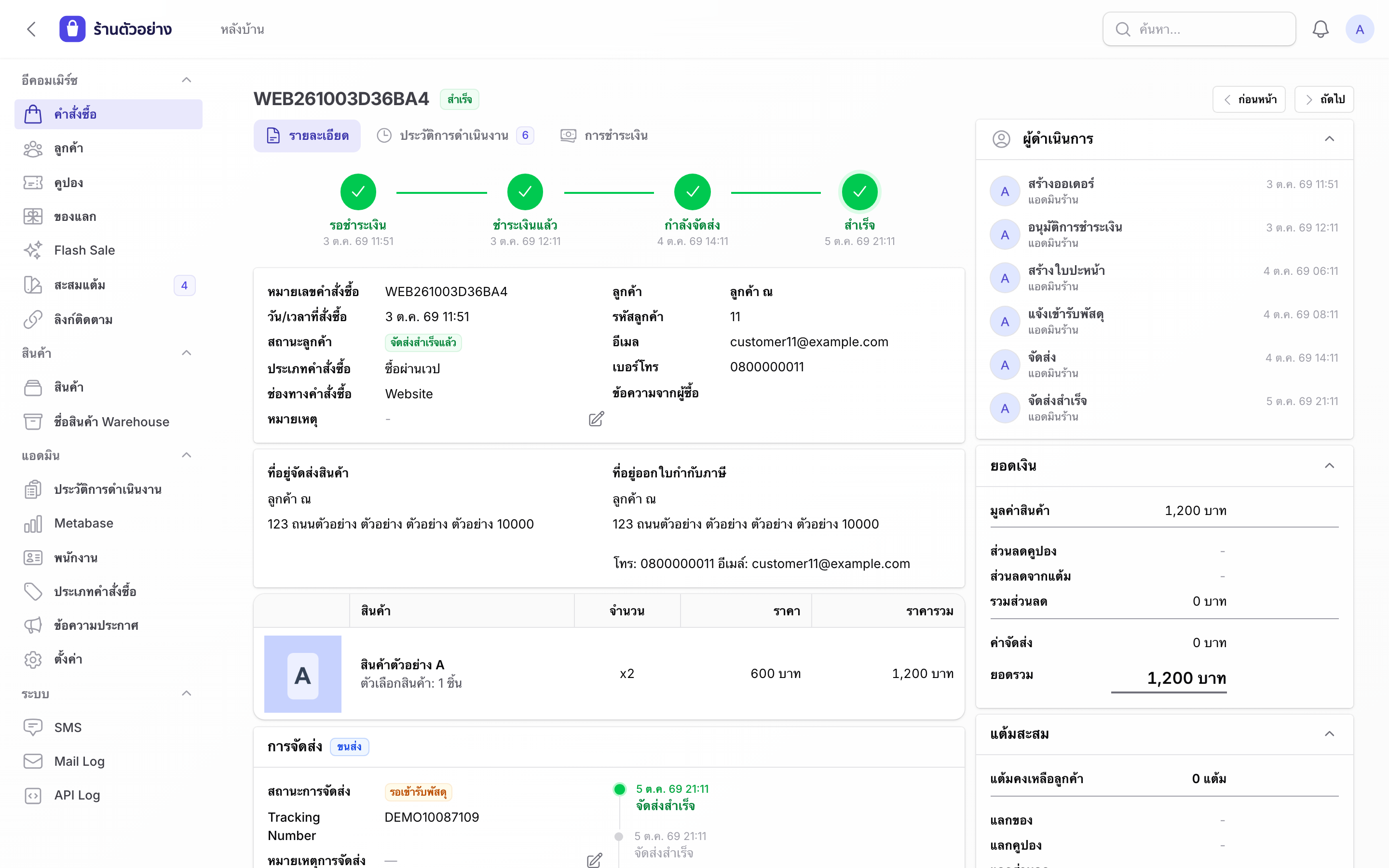Collapse the แต้มสะสม panel
The height and width of the screenshot is (868, 1389).
tap(1329, 733)
